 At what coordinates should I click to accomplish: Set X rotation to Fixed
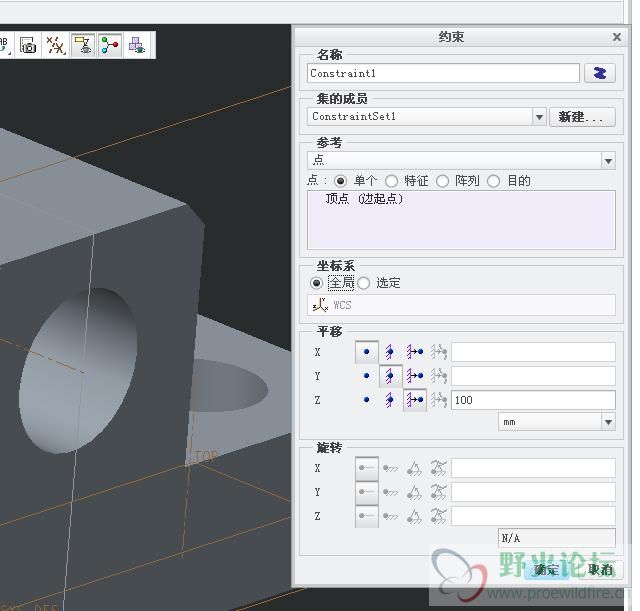coord(391,468)
